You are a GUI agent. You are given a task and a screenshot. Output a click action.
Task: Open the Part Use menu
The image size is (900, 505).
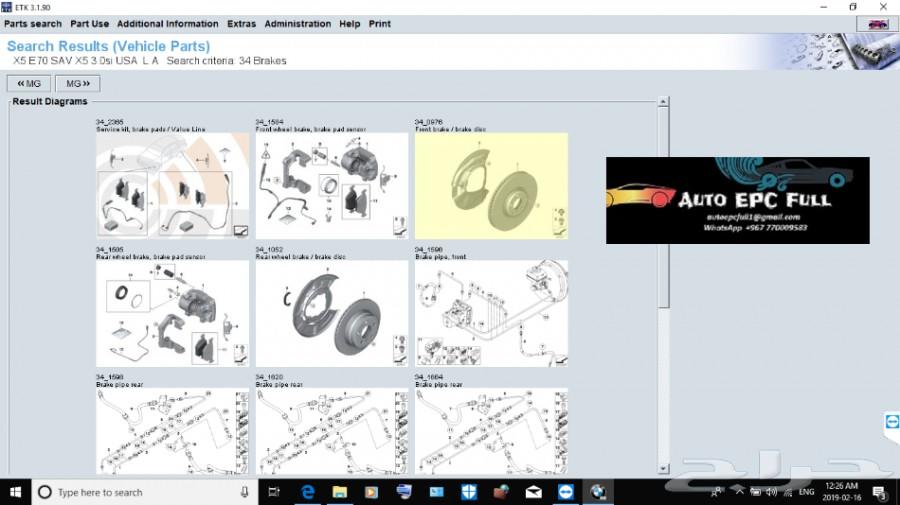pyautogui.click(x=90, y=24)
